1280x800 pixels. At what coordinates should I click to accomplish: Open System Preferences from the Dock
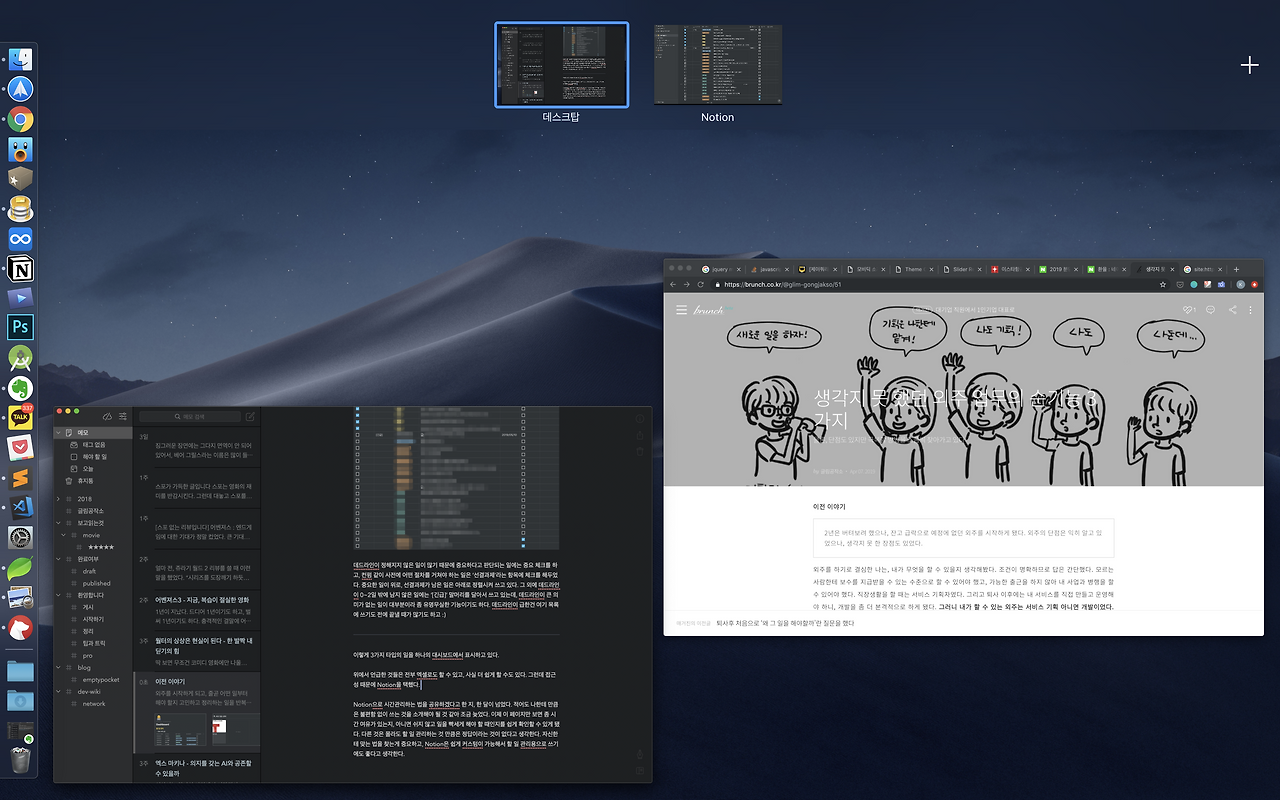[20, 538]
